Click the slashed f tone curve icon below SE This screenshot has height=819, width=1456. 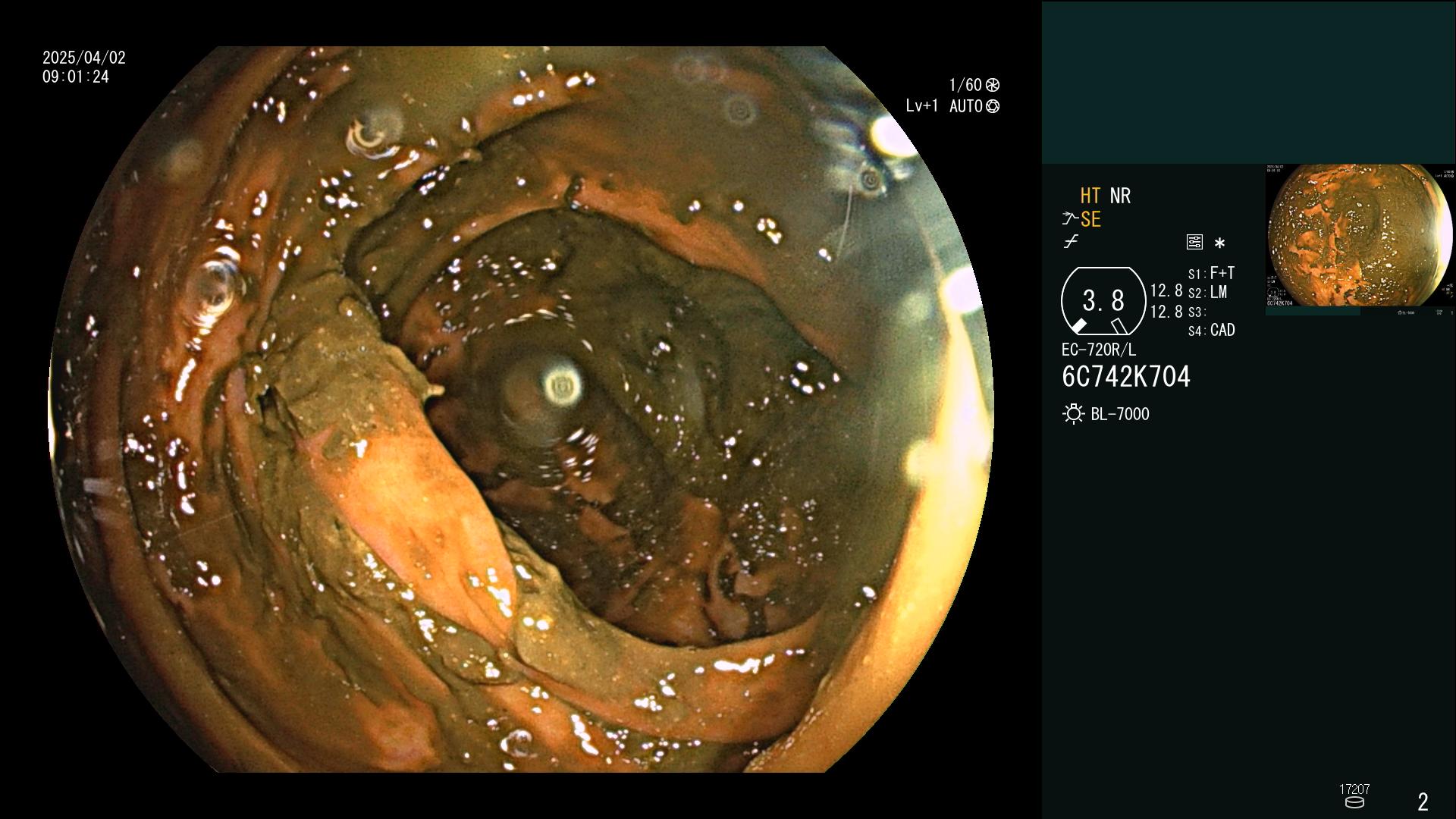coord(1071,242)
